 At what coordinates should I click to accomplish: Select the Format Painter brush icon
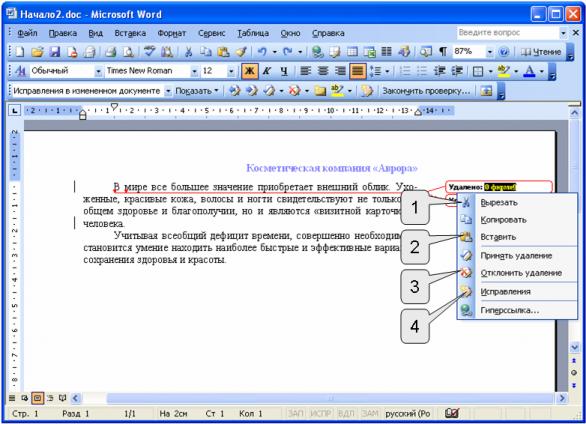(241, 52)
